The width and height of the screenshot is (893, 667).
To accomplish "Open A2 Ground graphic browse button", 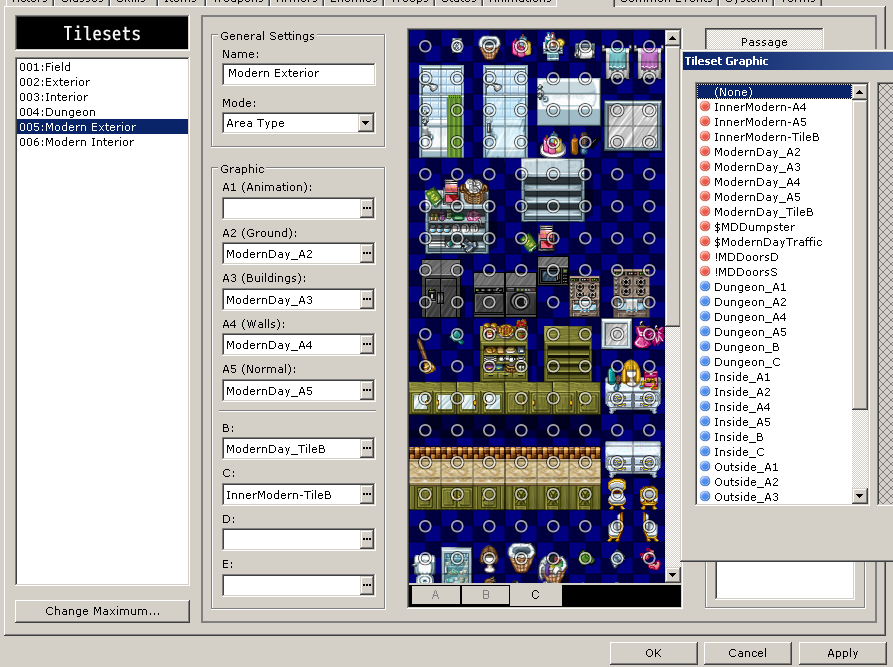I will click(367, 253).
